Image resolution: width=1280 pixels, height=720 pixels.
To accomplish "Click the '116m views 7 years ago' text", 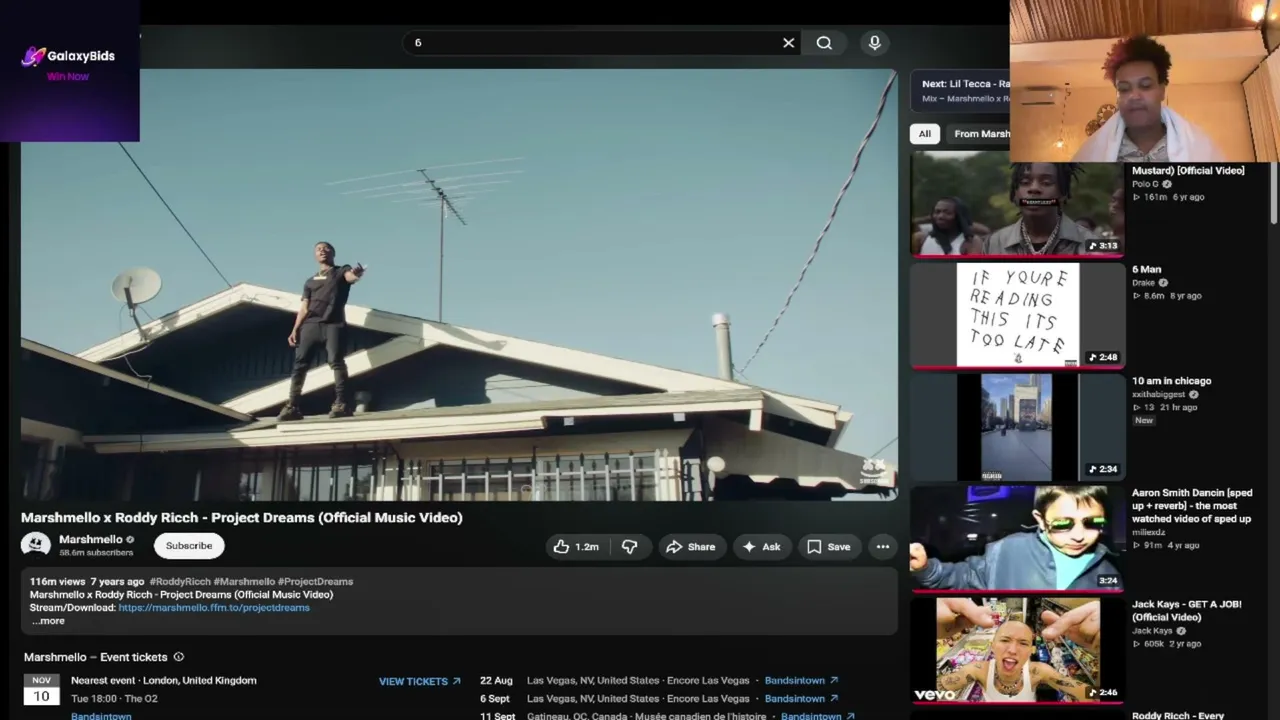I will [87, 582].
